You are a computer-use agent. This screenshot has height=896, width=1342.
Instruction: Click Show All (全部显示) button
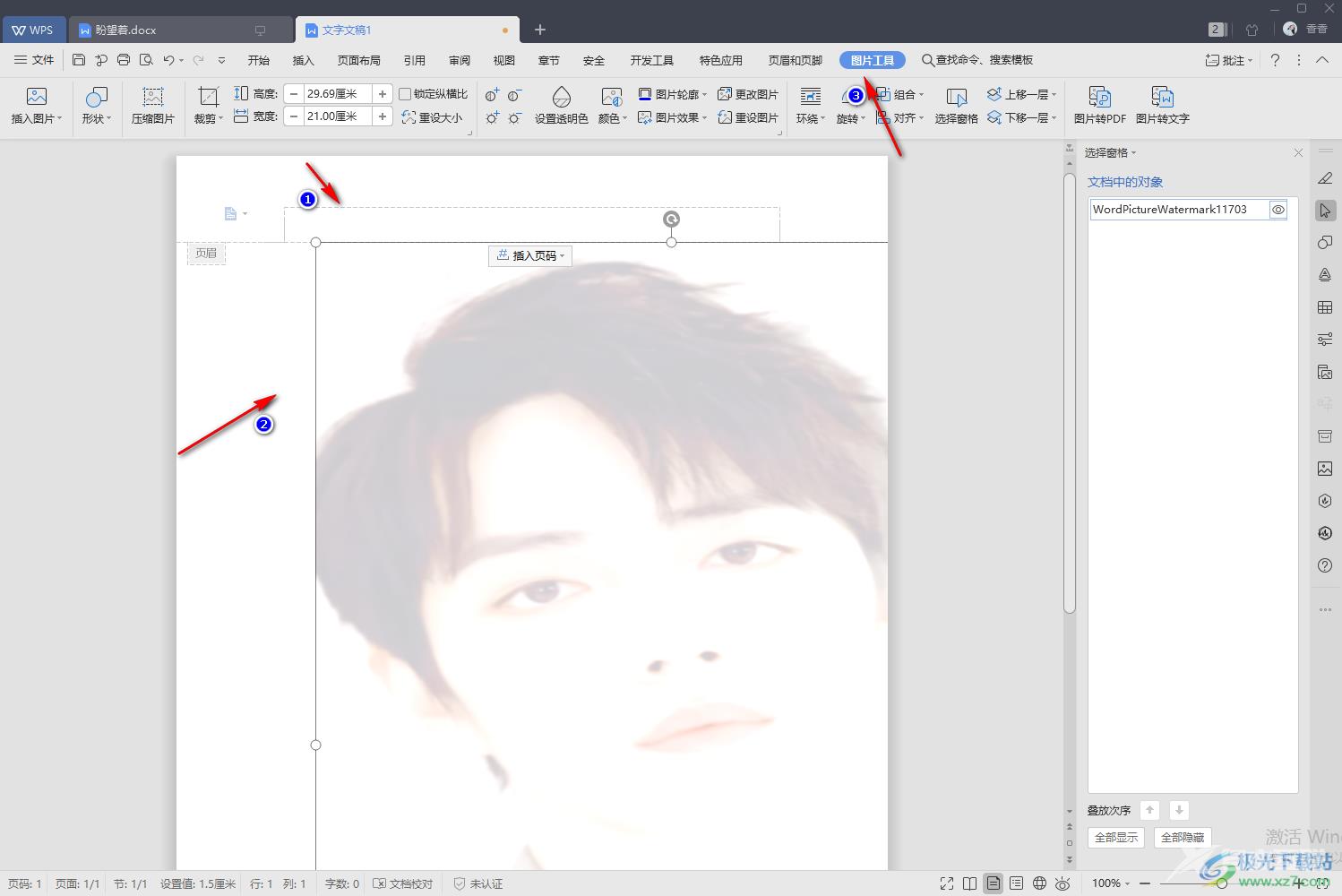1116,837
